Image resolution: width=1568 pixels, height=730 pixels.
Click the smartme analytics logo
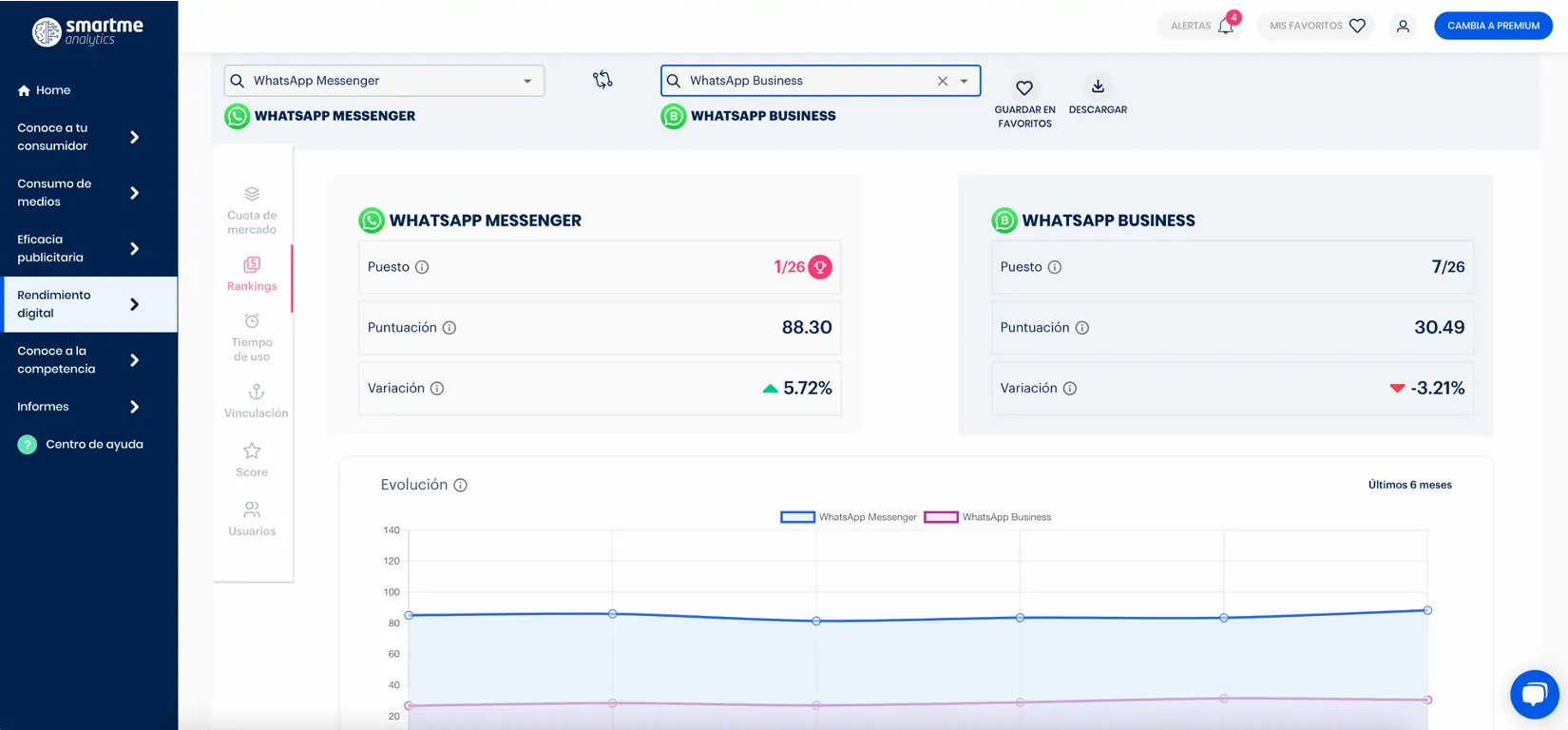(x=87, y=32)
